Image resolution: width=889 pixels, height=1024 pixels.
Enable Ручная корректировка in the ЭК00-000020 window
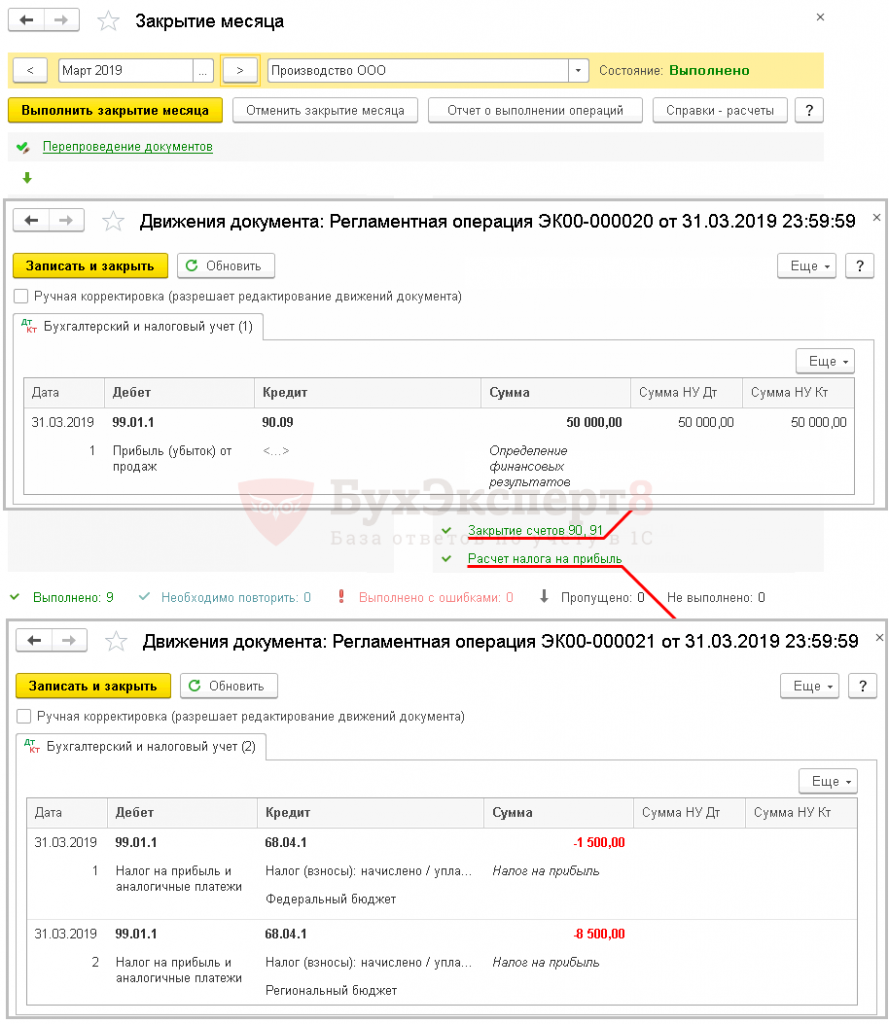[x=21, y=297]
